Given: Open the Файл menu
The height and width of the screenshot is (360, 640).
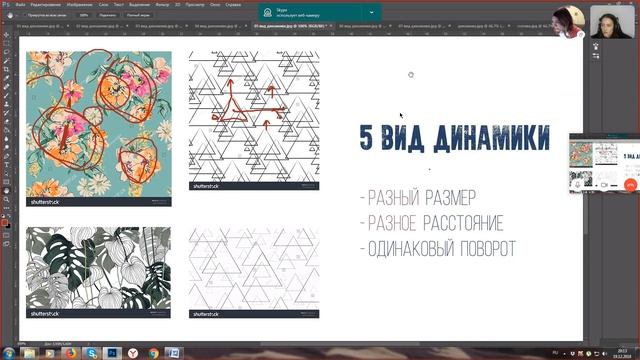Looking at the screenshot, I should point(20,5).
